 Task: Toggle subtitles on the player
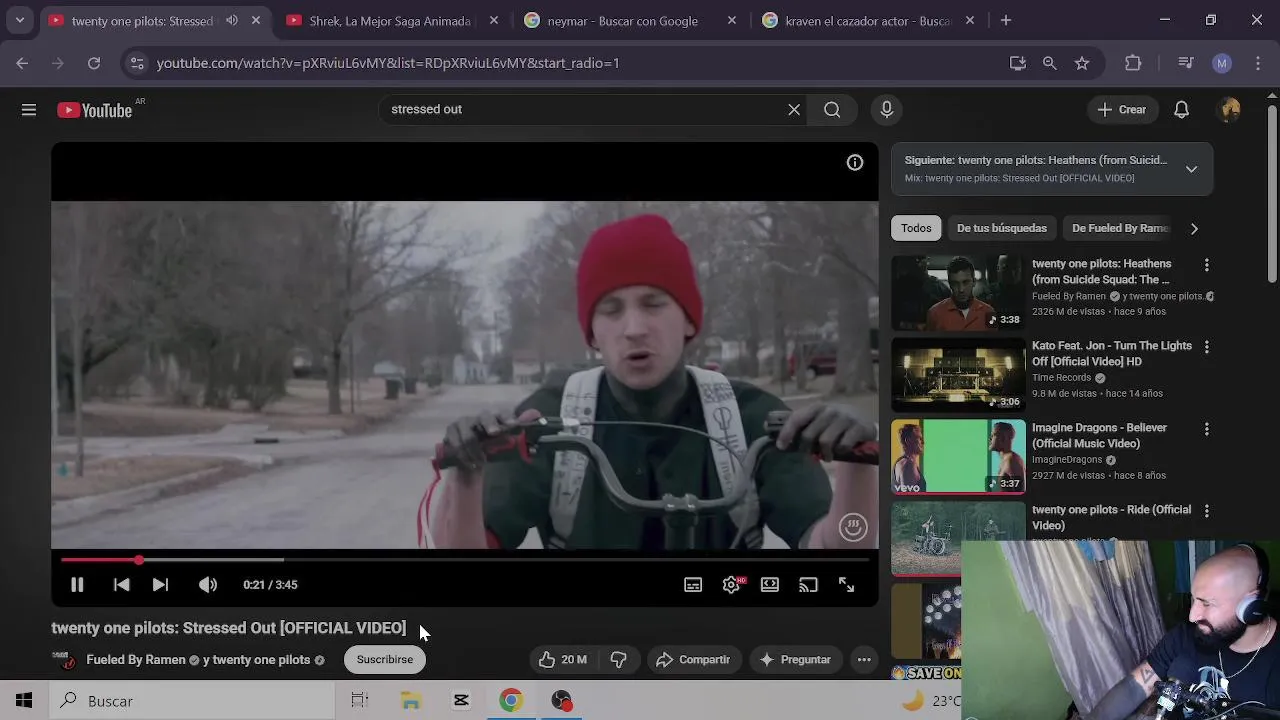693,585
